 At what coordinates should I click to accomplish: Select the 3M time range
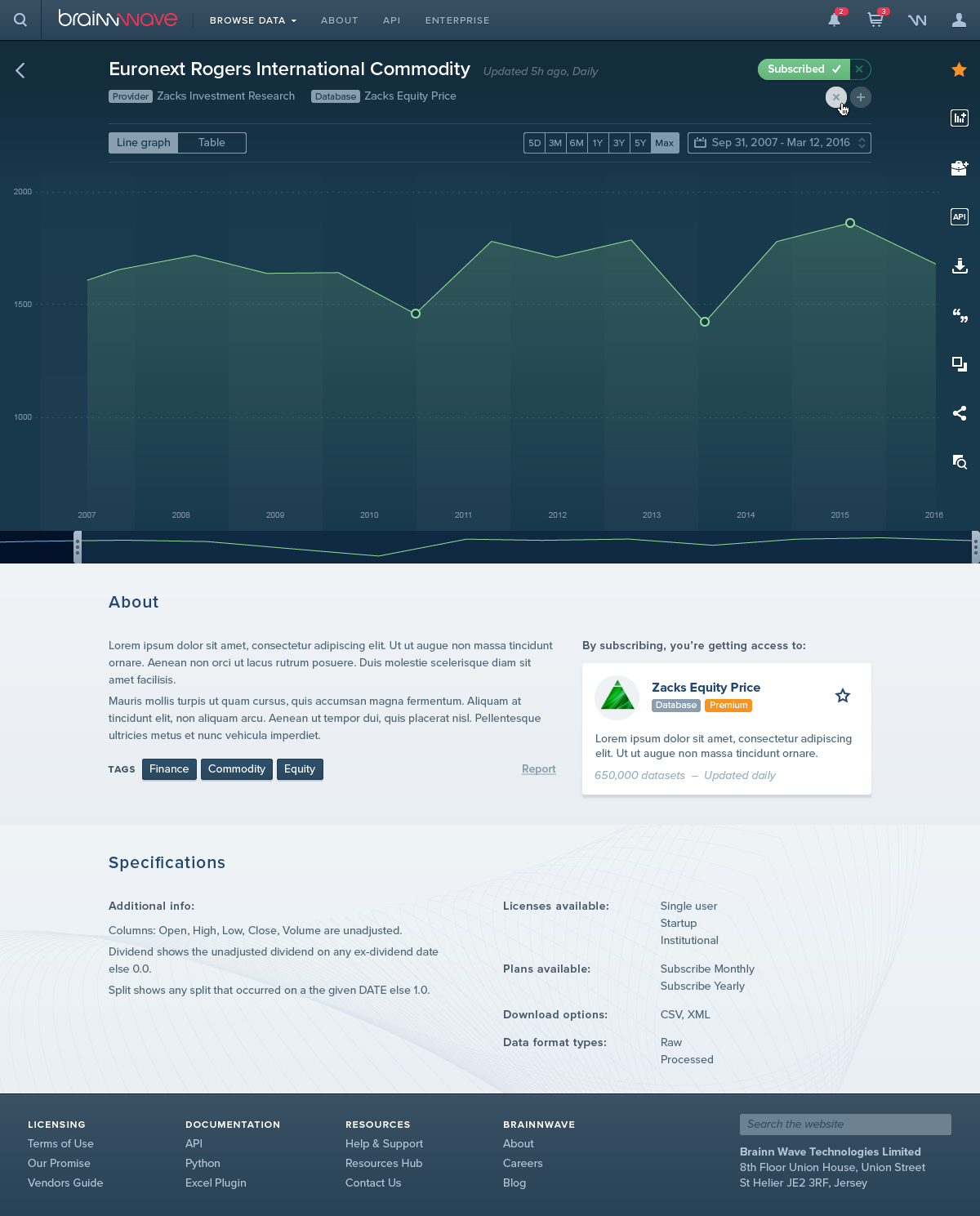[x=555, y=143]
